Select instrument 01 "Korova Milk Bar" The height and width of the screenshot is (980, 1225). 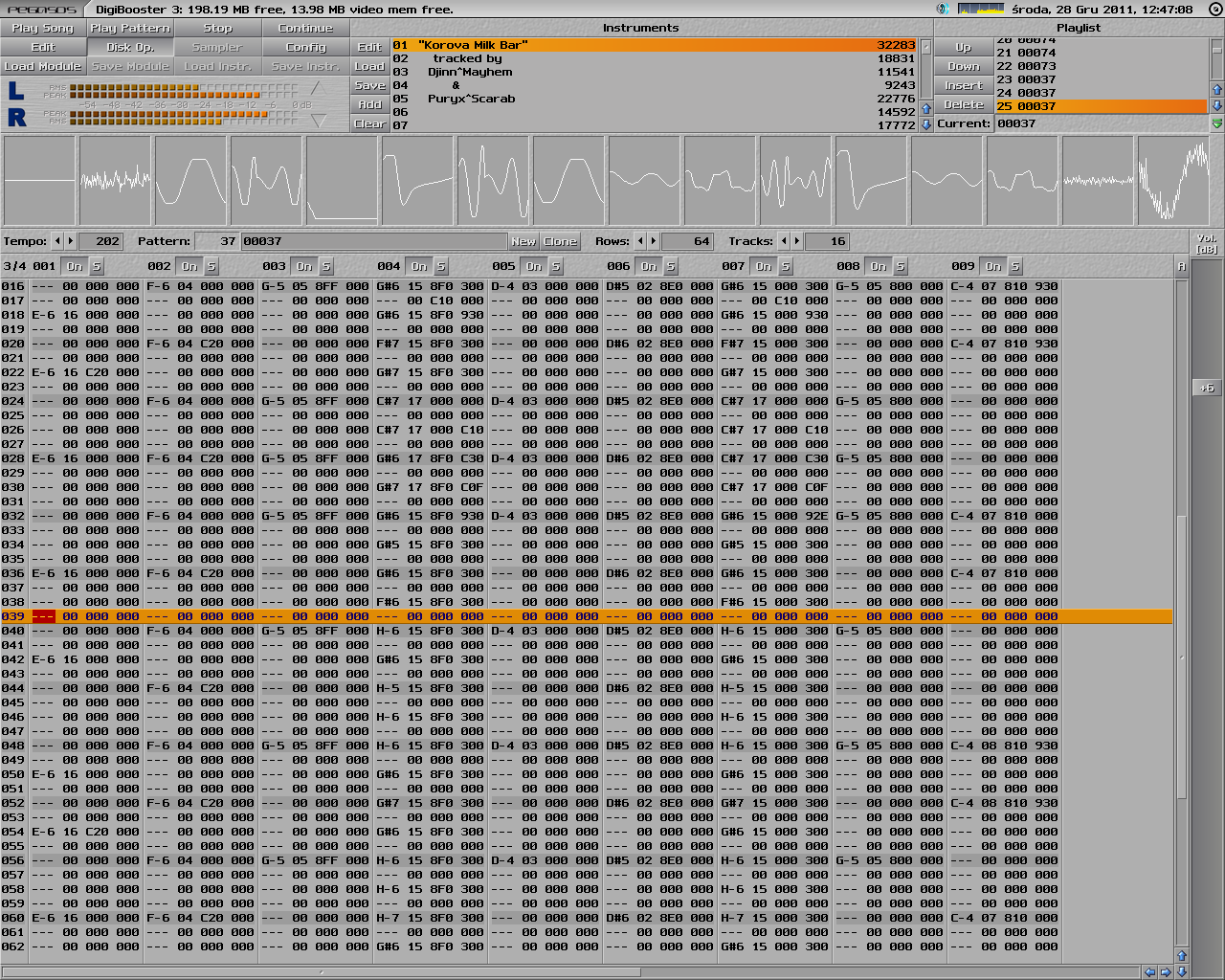point(654,45)
